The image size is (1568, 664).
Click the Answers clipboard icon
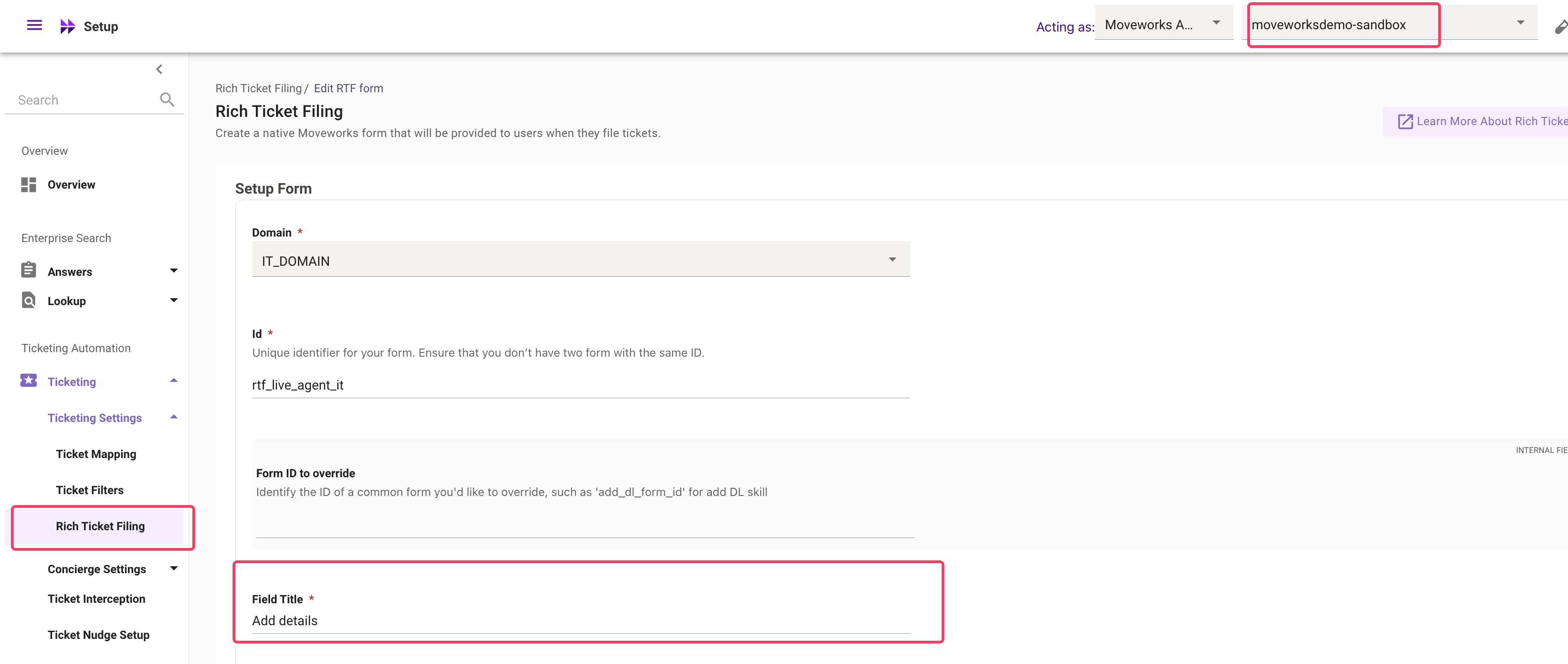click(29, 270)
